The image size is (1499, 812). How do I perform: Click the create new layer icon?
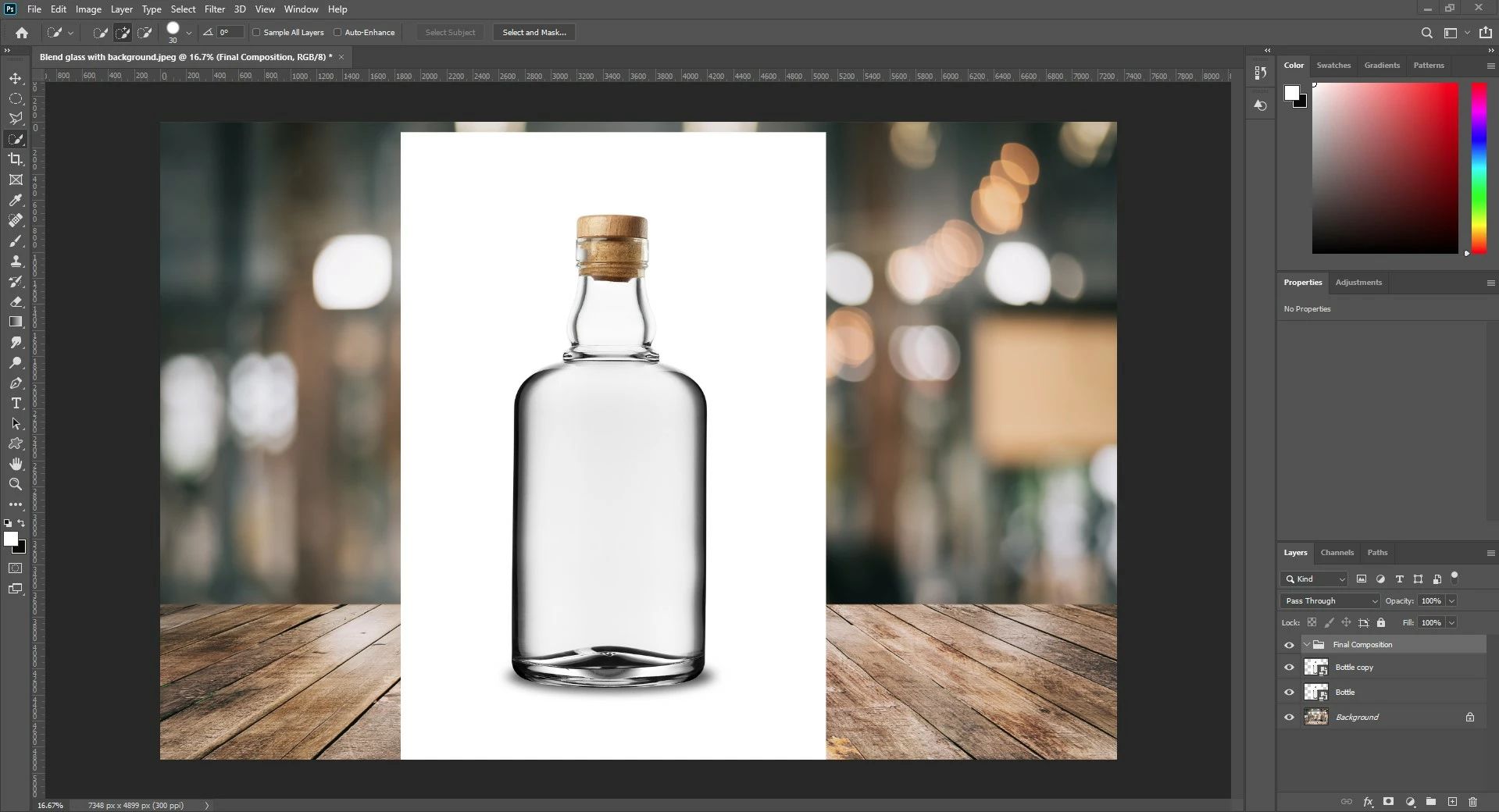coord(1452,802)
